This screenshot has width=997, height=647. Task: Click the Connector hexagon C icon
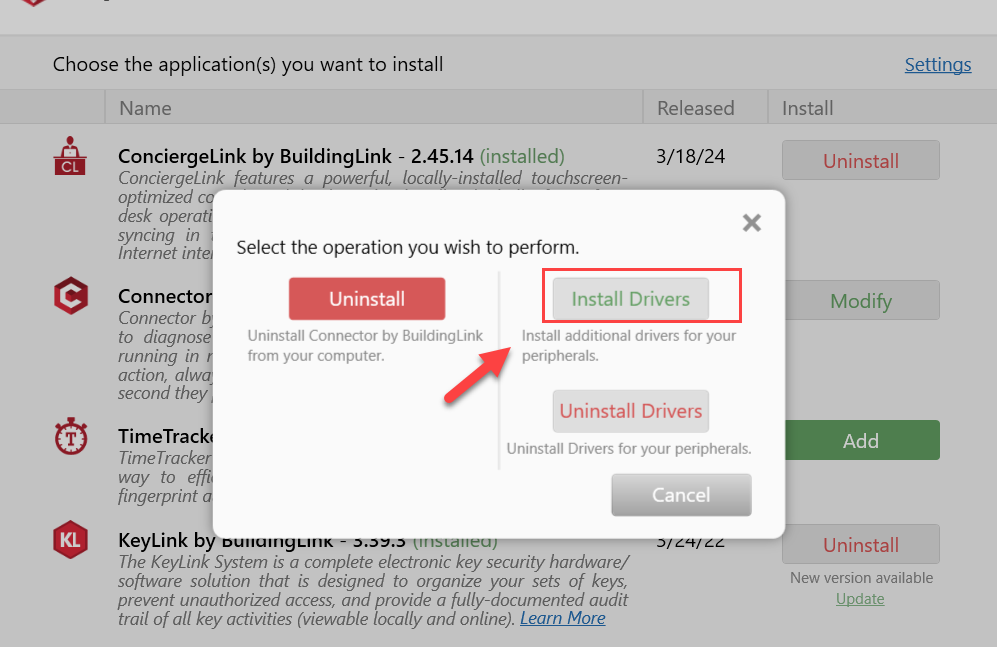(x=71, y=296)
